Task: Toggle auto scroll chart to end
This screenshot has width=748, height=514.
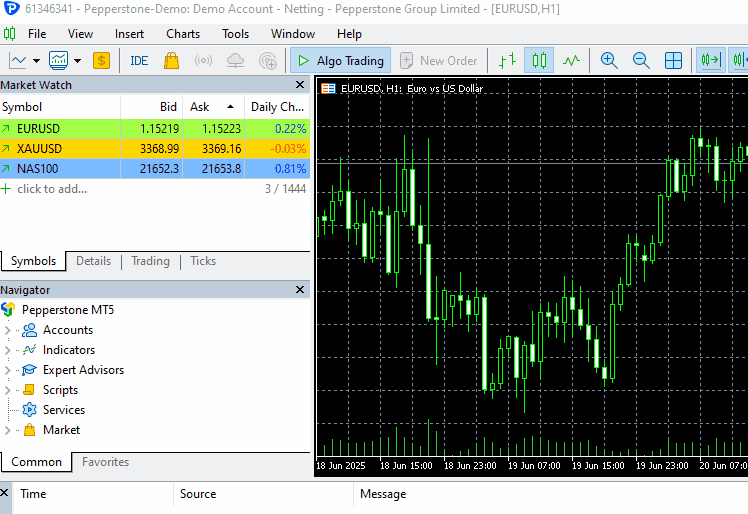Action: point(711,61)
